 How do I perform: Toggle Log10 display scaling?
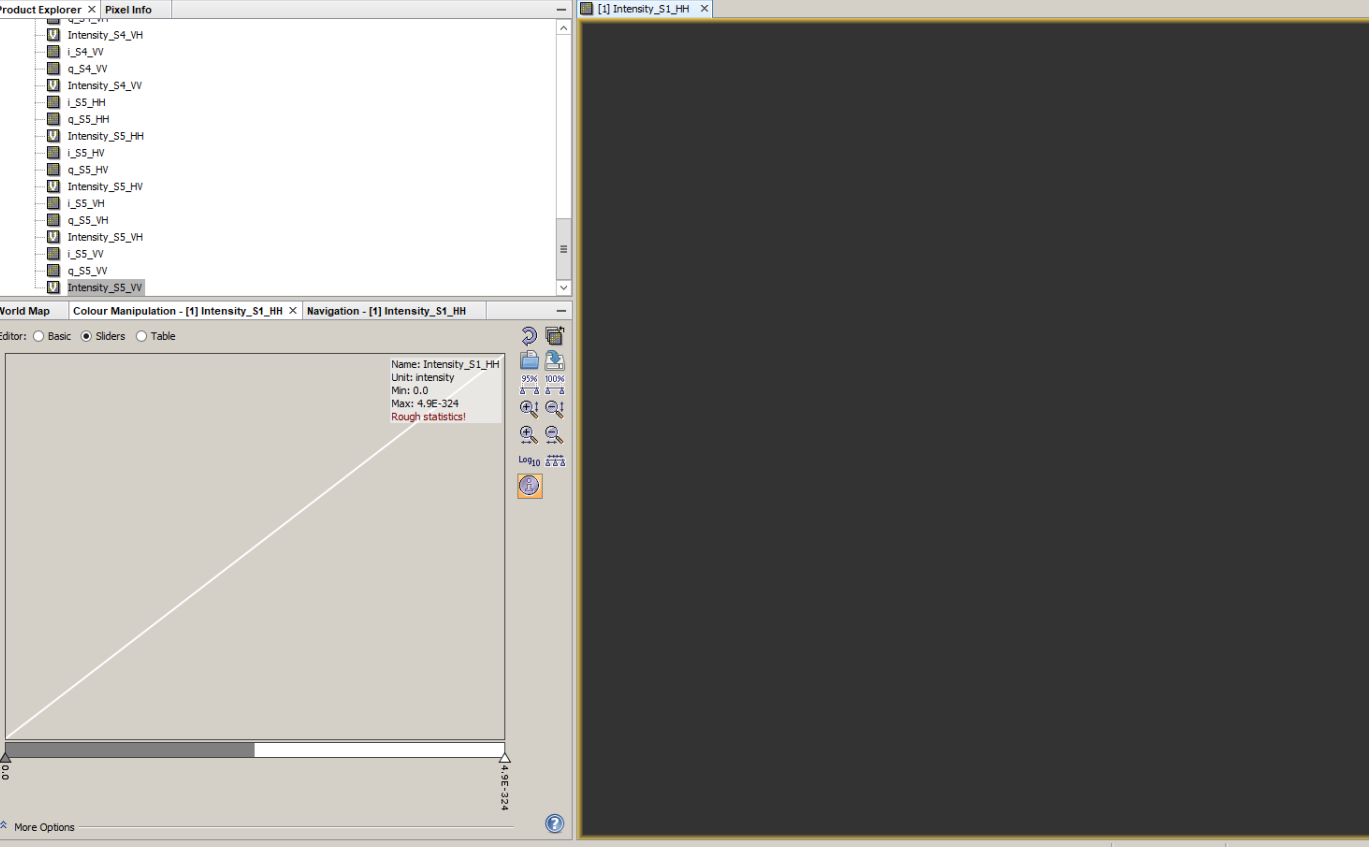click(x=529, y=460)
